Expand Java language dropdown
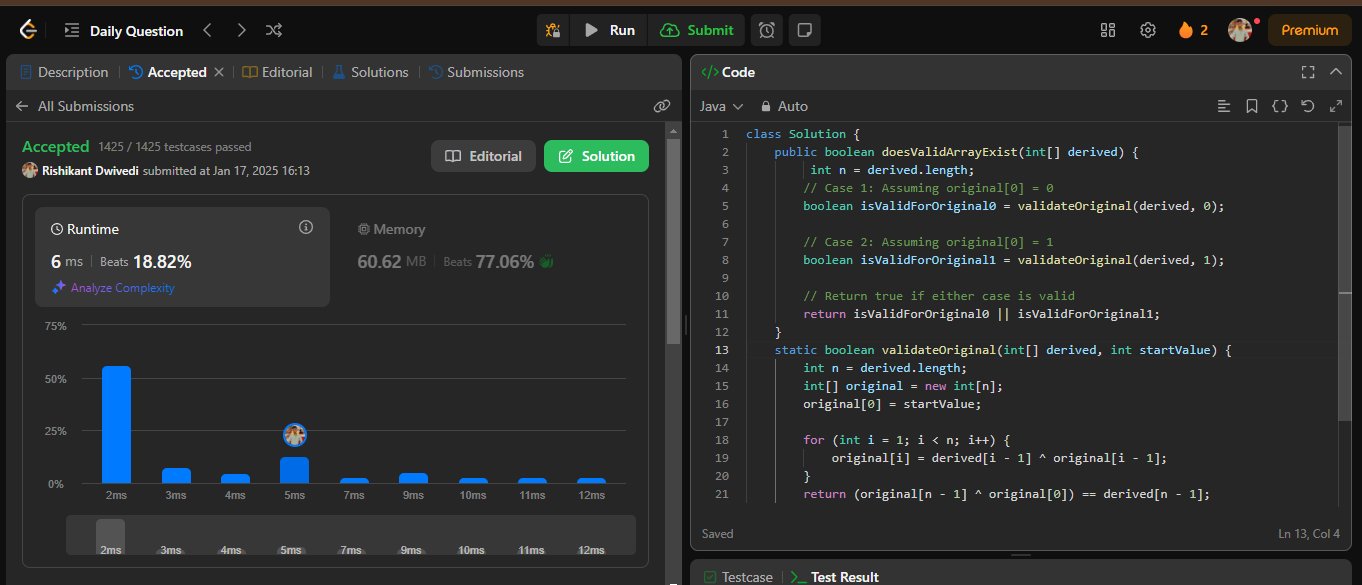 [721, 106]
